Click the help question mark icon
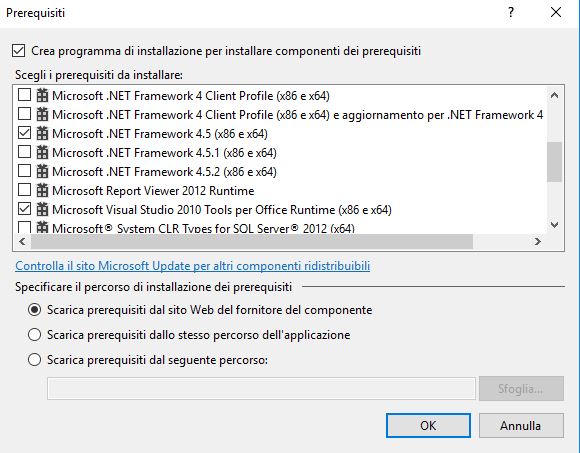 (511, 13)
